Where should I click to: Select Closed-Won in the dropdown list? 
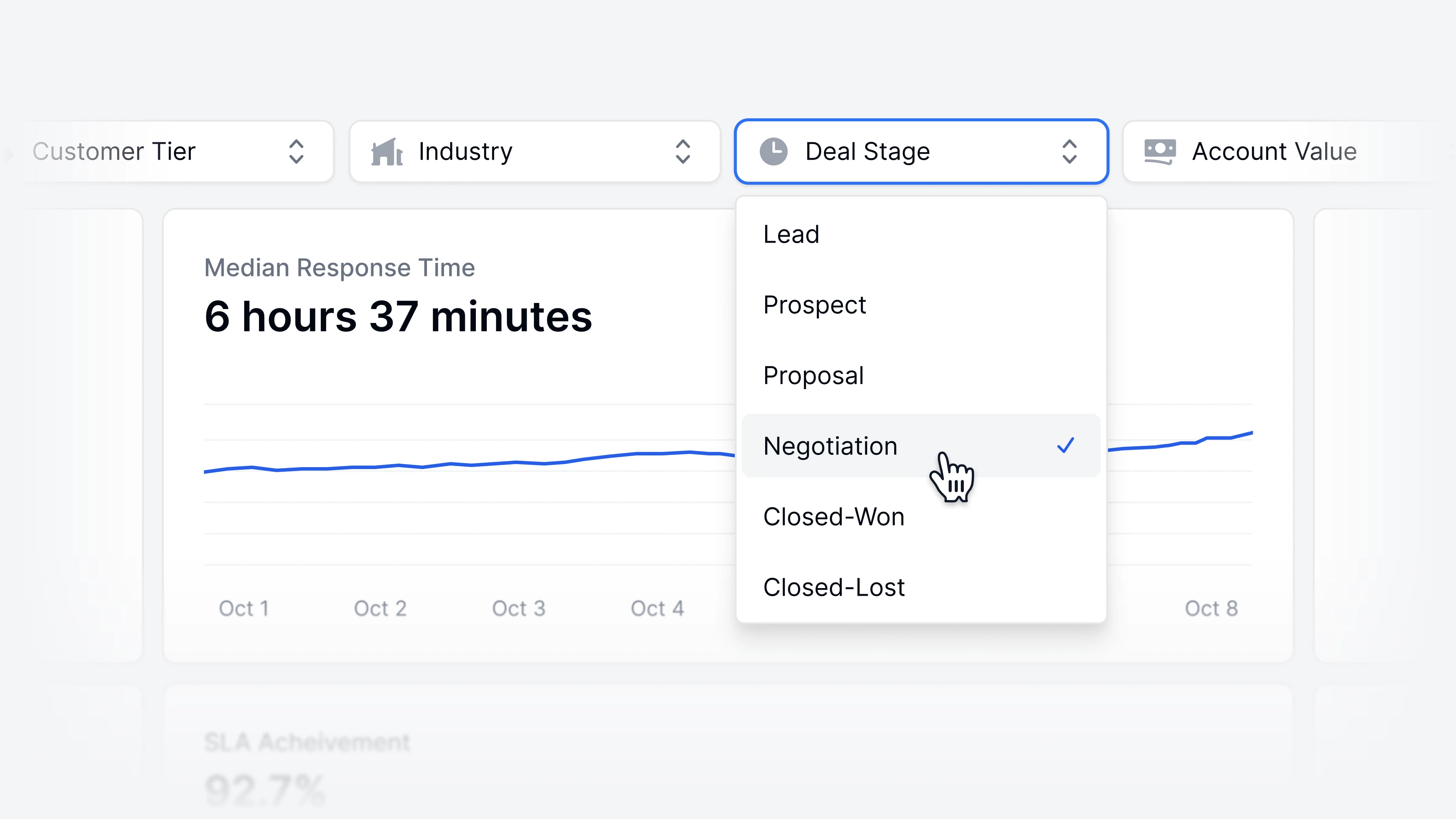pyautogui.click(x=834, y=516)
